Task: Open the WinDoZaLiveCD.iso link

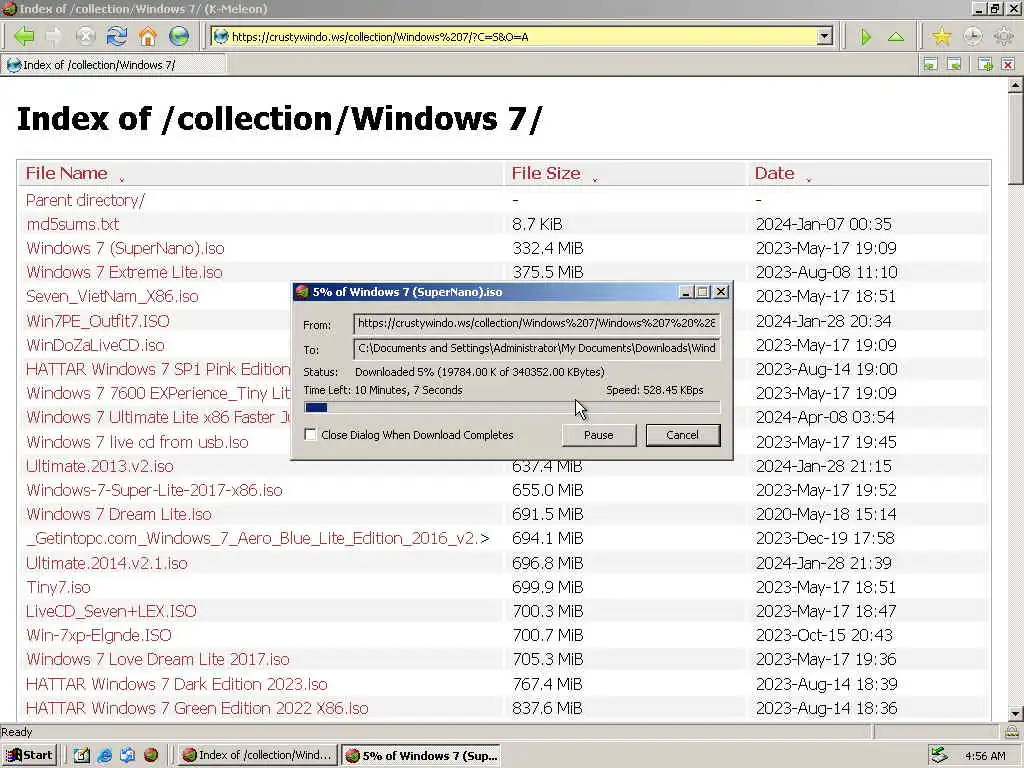Action: click(95, 345)
